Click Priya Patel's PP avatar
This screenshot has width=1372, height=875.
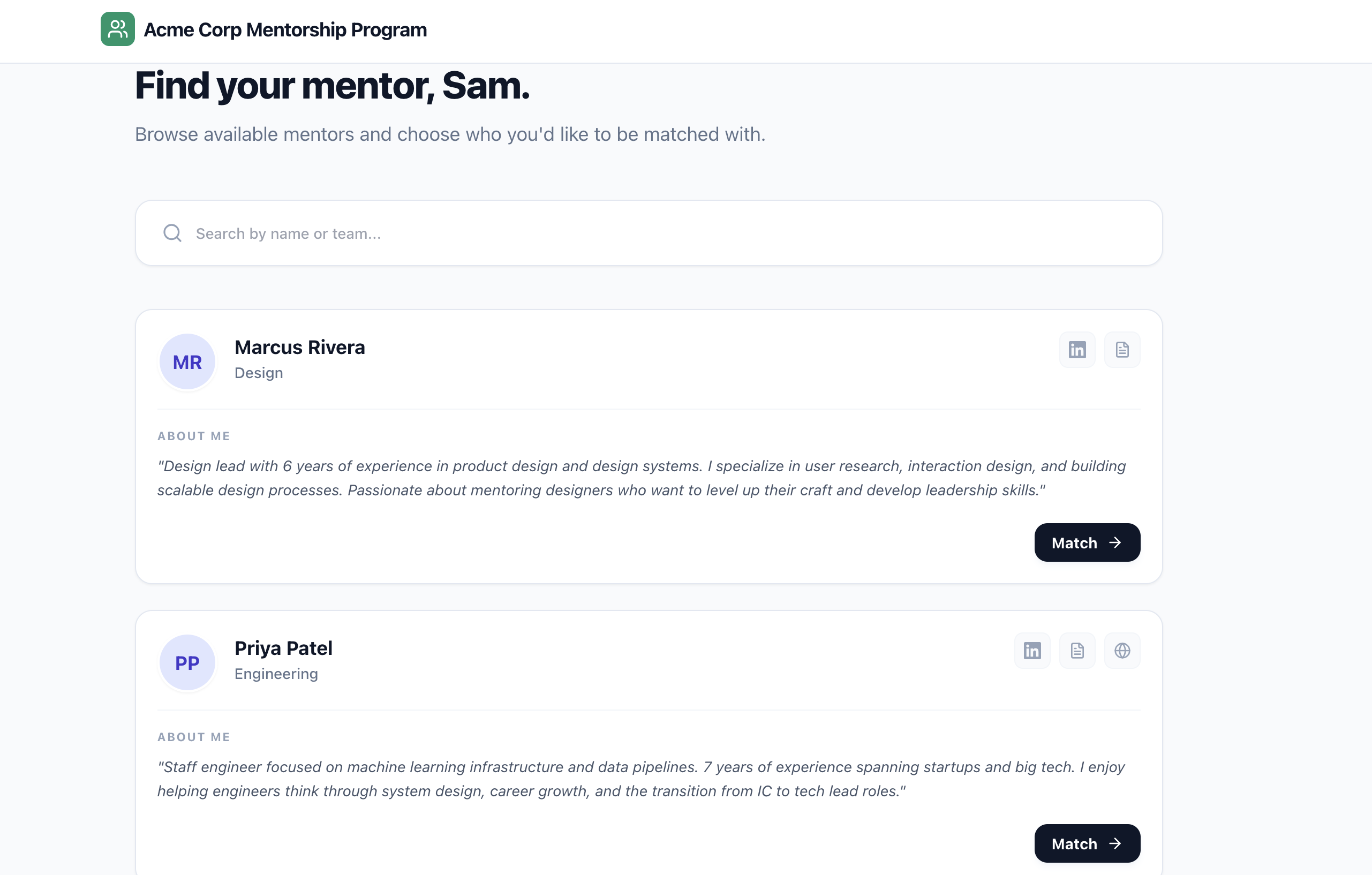187,662
